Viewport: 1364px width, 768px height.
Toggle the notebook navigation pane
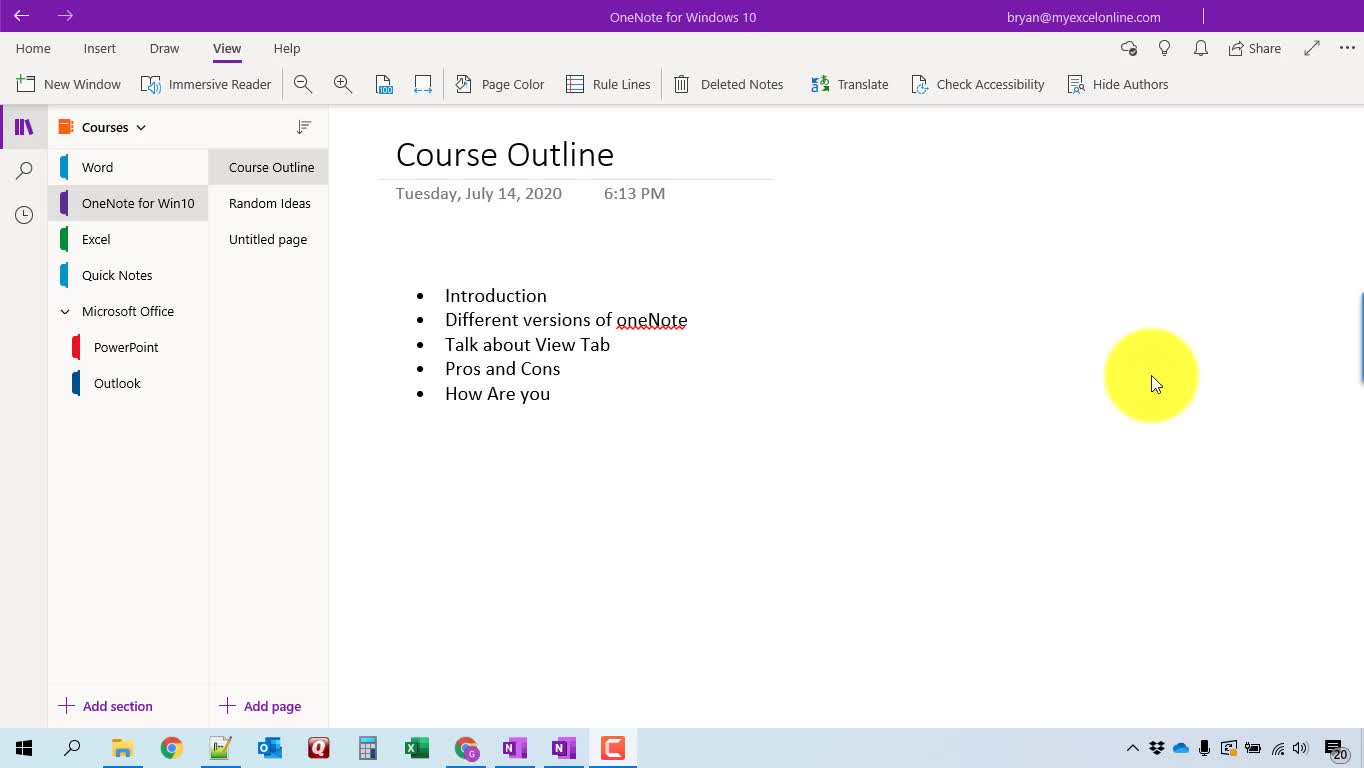coord(24,127)
